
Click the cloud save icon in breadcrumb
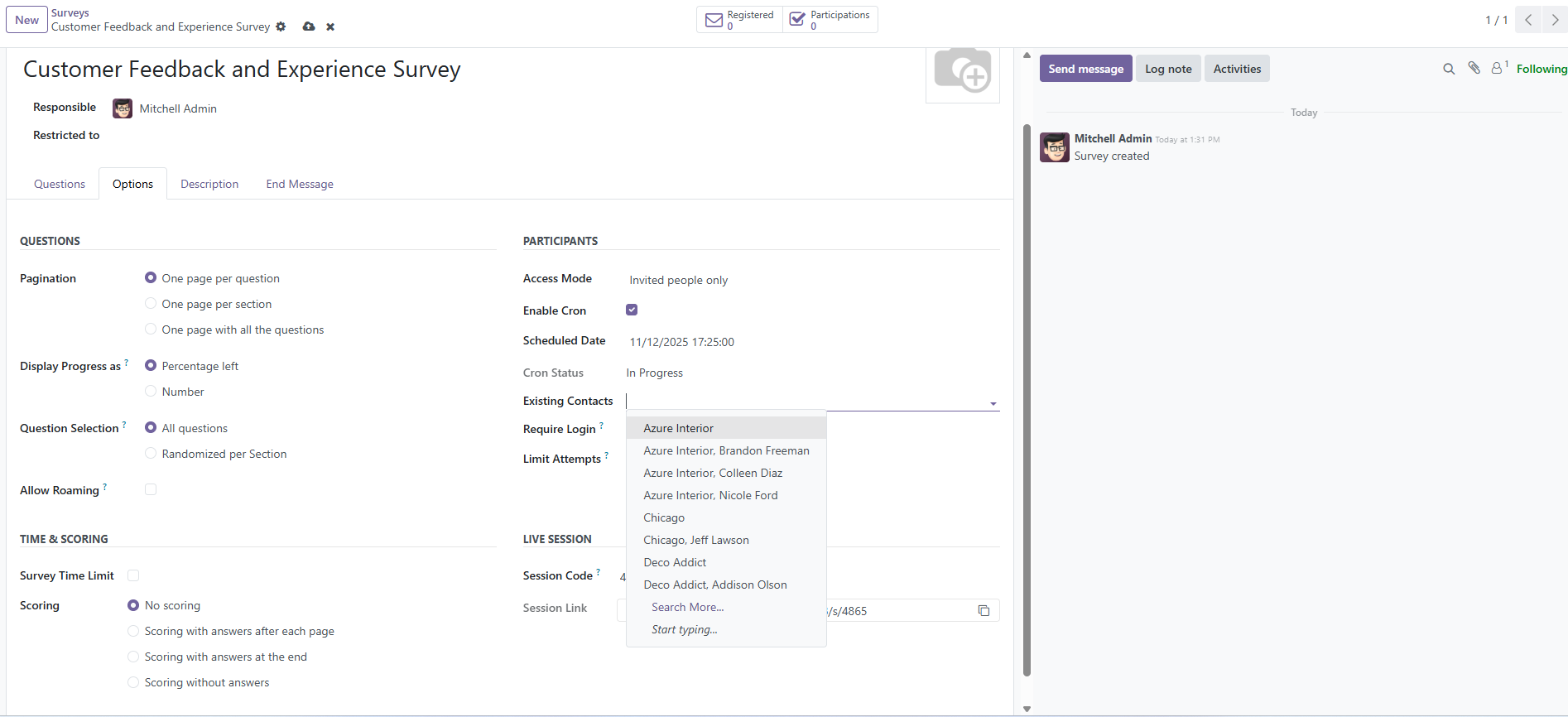pos(309,26)
